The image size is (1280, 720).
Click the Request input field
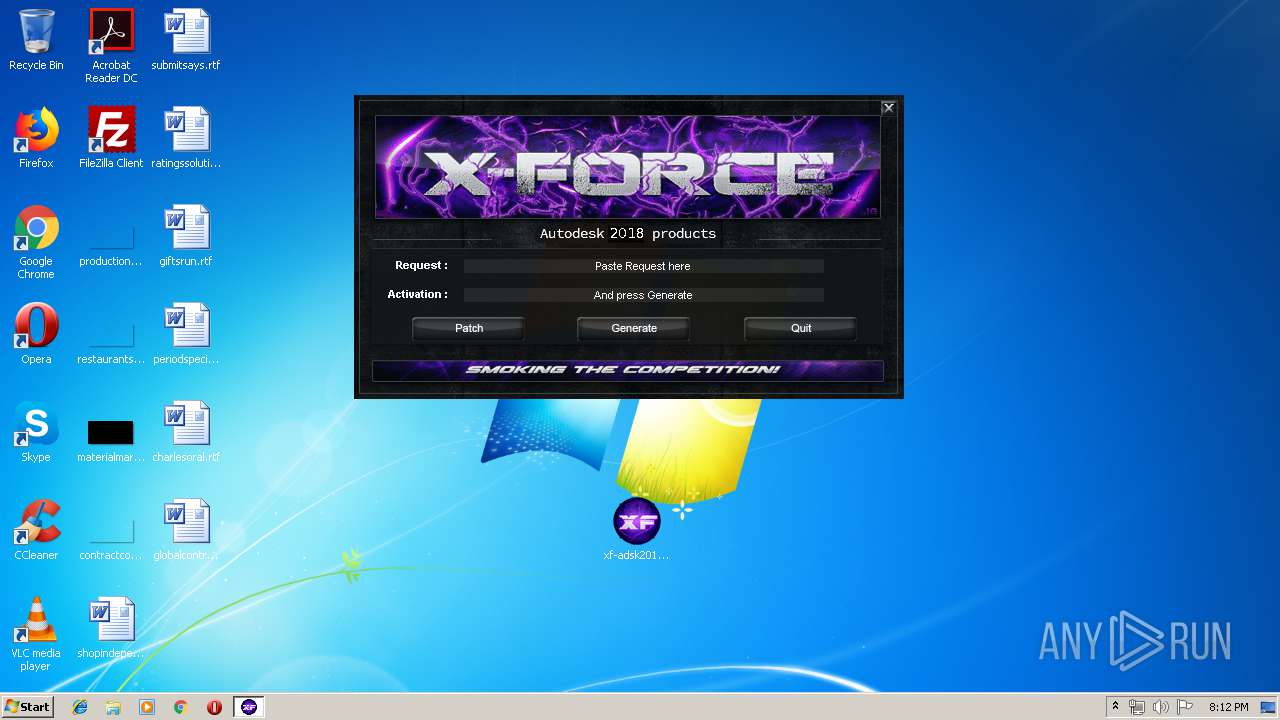pos(643,266)
